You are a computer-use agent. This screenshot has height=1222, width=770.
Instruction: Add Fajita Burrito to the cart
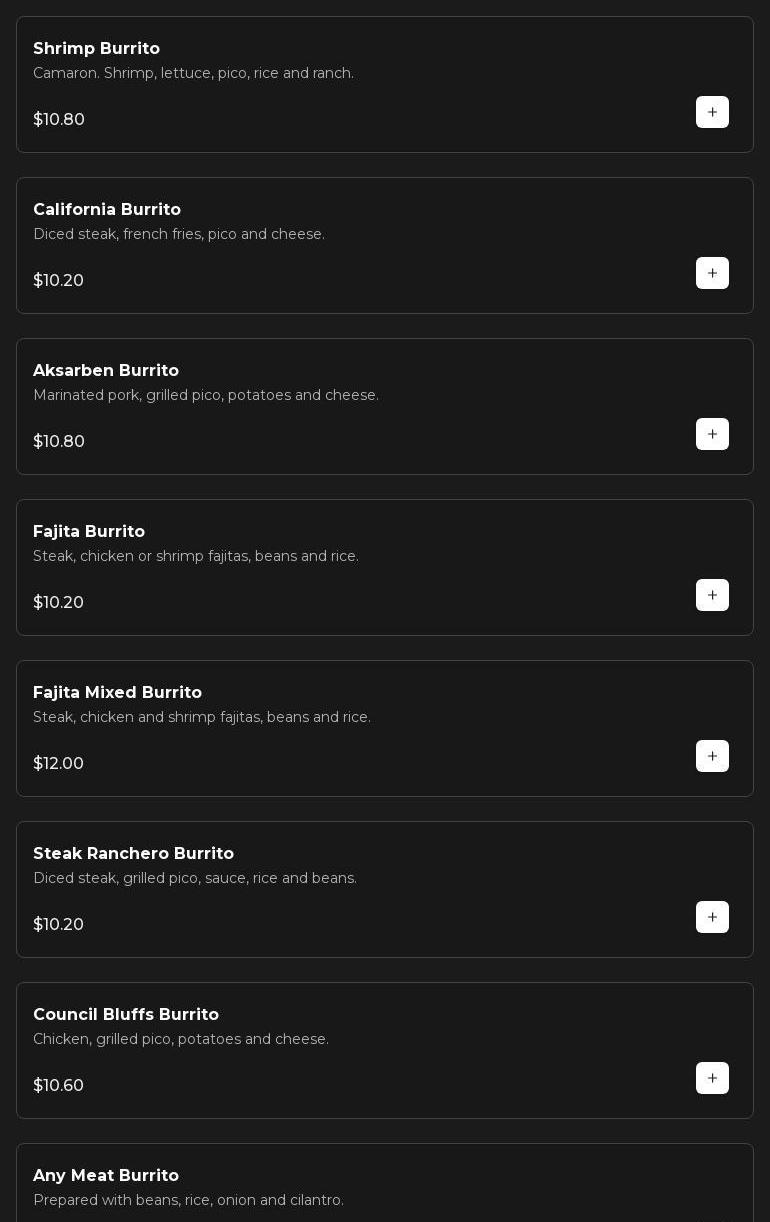pos(712,595)
